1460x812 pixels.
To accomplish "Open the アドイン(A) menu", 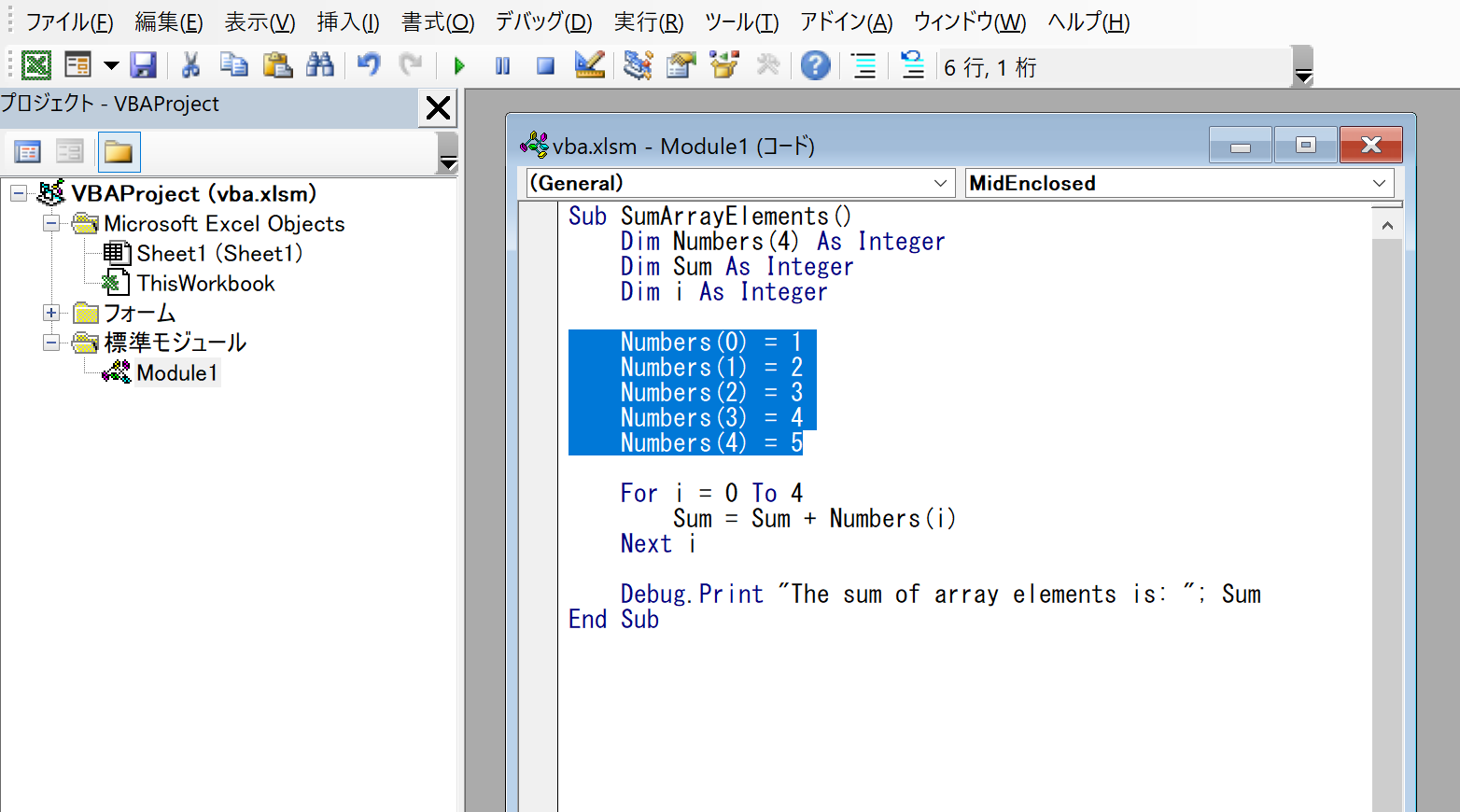I will 847,21.
